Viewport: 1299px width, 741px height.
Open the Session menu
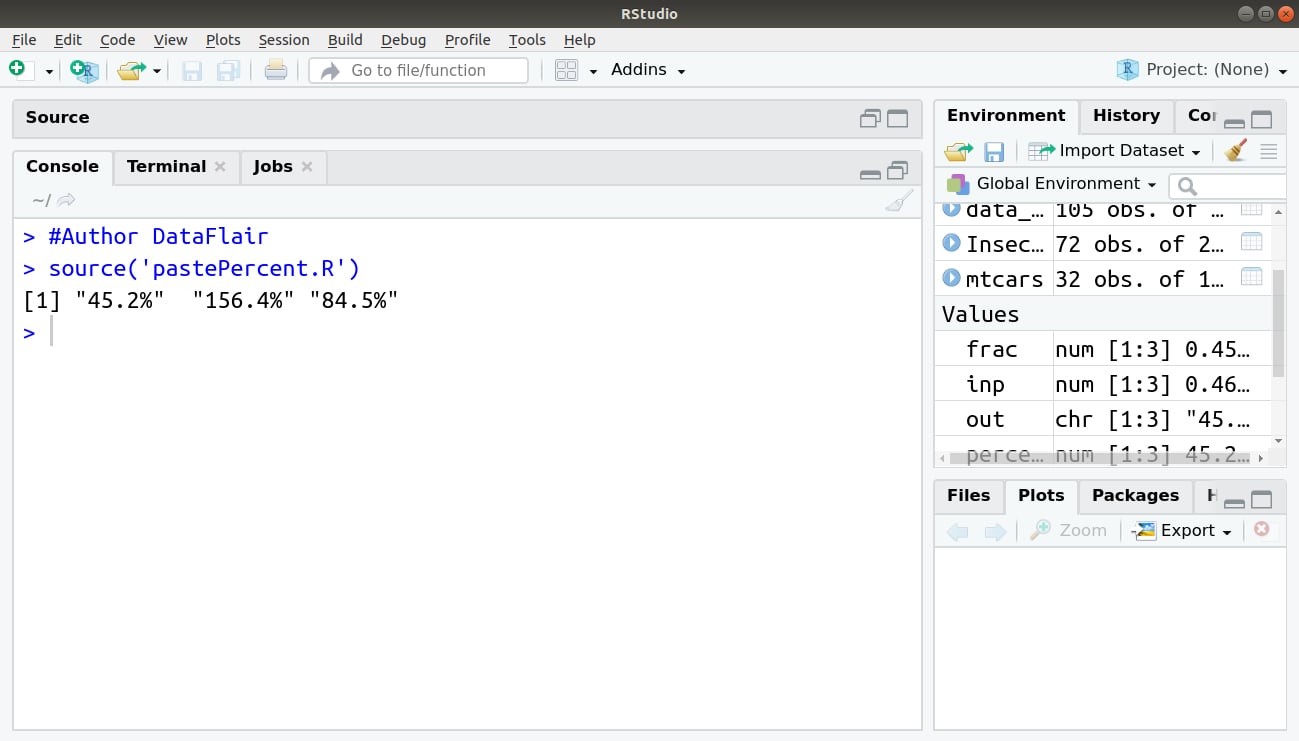[x=284, y=40]
